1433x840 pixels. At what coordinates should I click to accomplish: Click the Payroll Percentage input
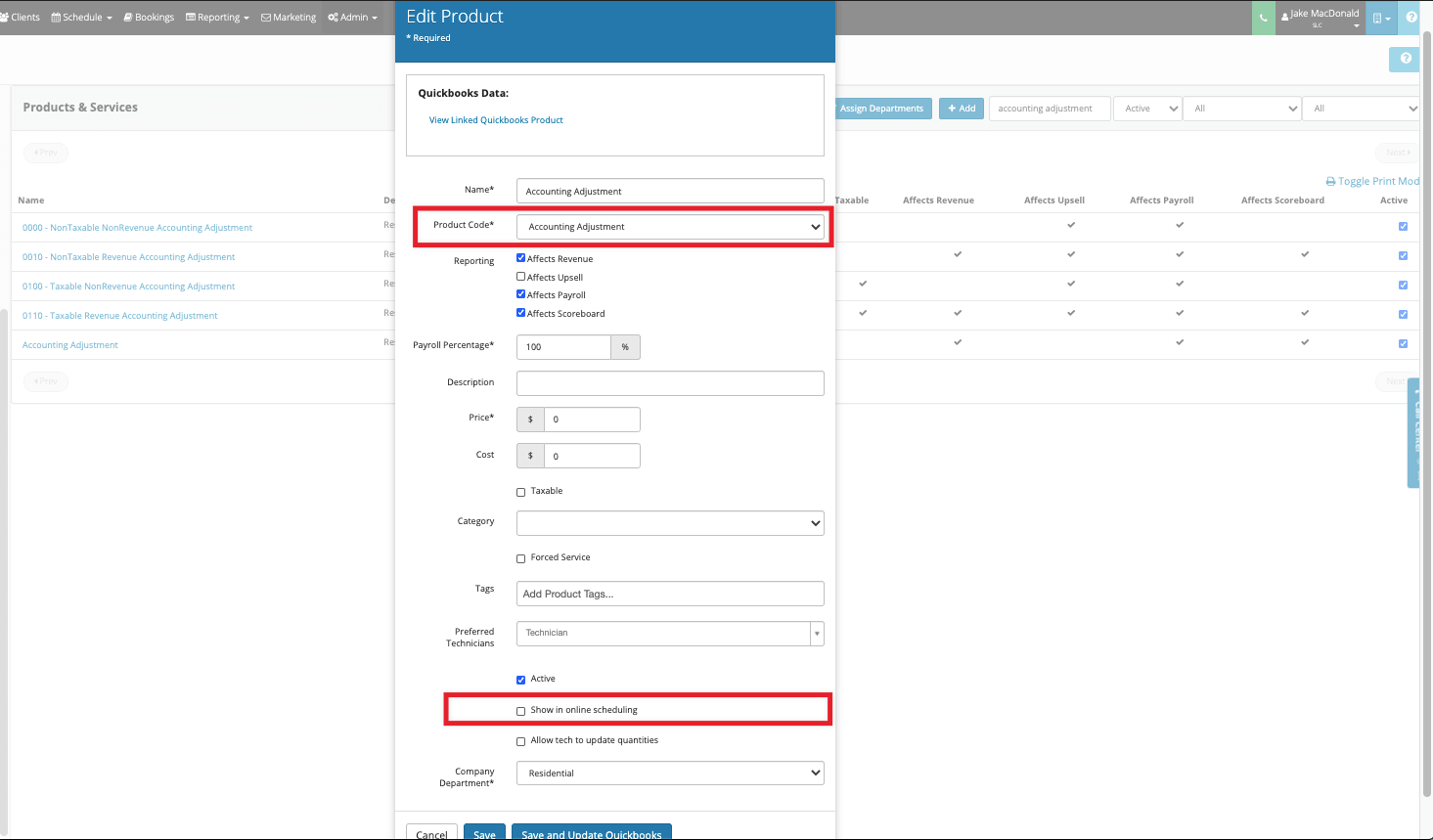[x=563, y=347]
